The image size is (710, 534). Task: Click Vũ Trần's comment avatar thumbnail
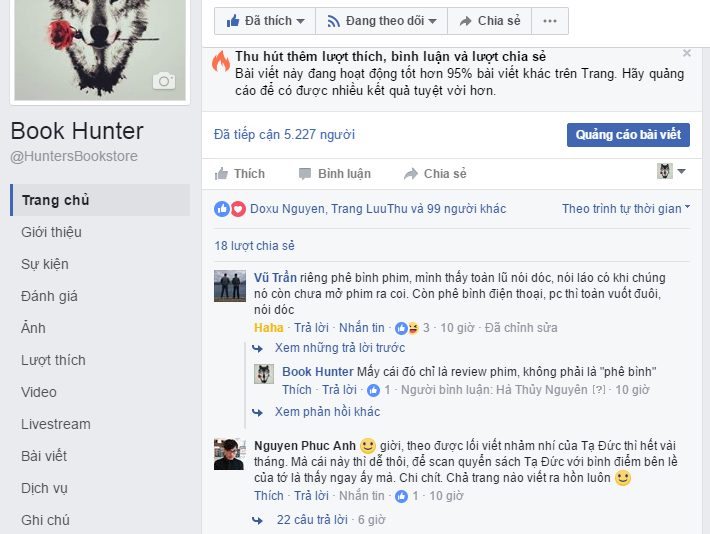click(230, 286)
